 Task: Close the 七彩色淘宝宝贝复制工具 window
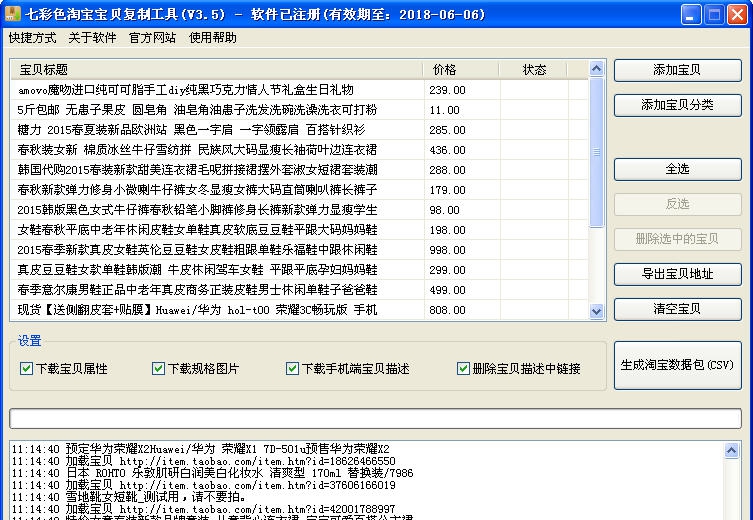coord(737,14)
